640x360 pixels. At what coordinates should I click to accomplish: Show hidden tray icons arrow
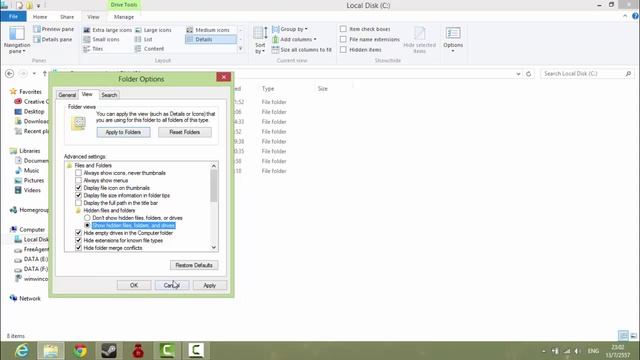coord(544,351)
